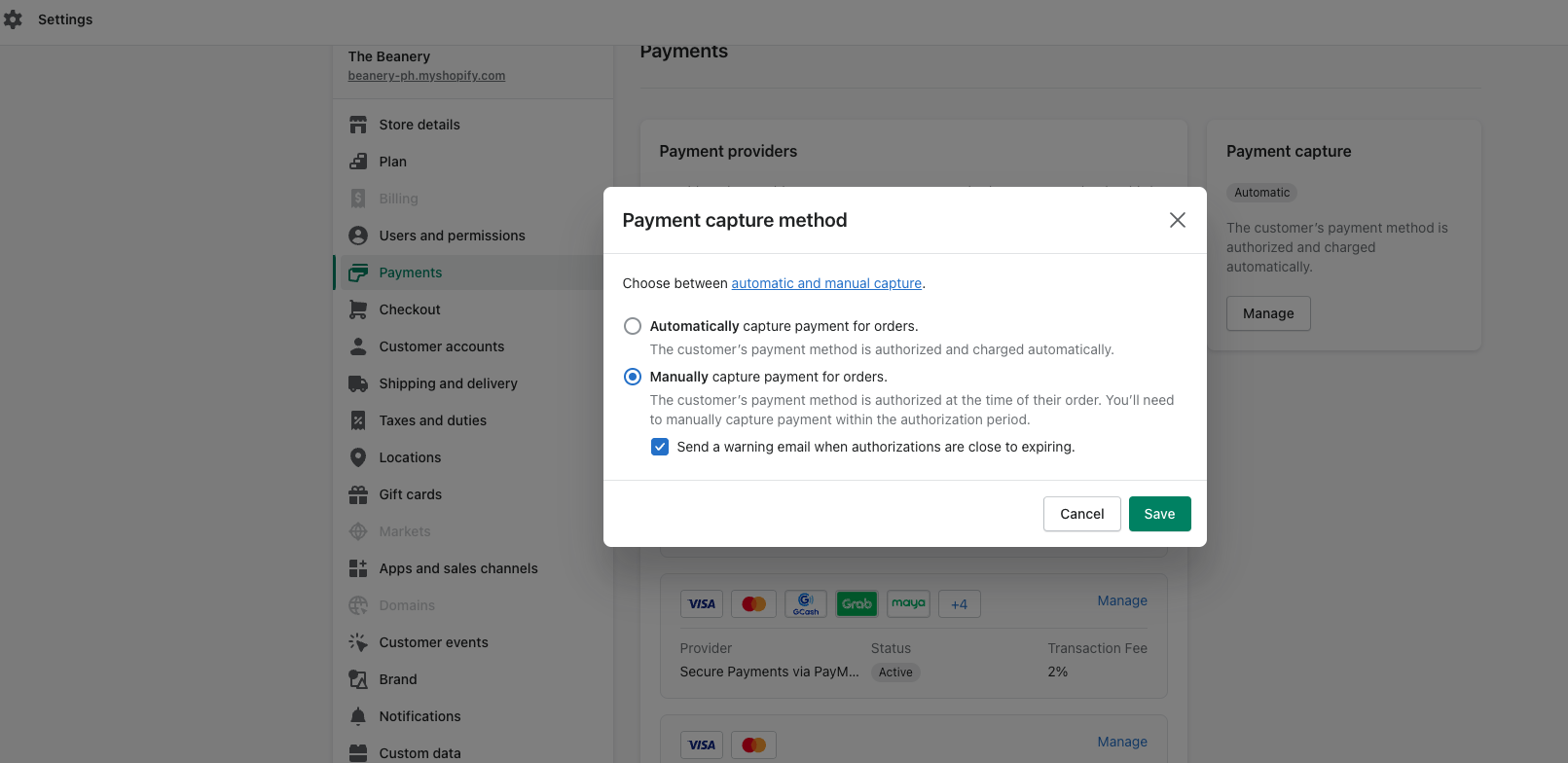Click the Taxes and duties receipt icon
Viewport: 1568px width, 763px height.
pyautogui.click(x=358, y=420)
